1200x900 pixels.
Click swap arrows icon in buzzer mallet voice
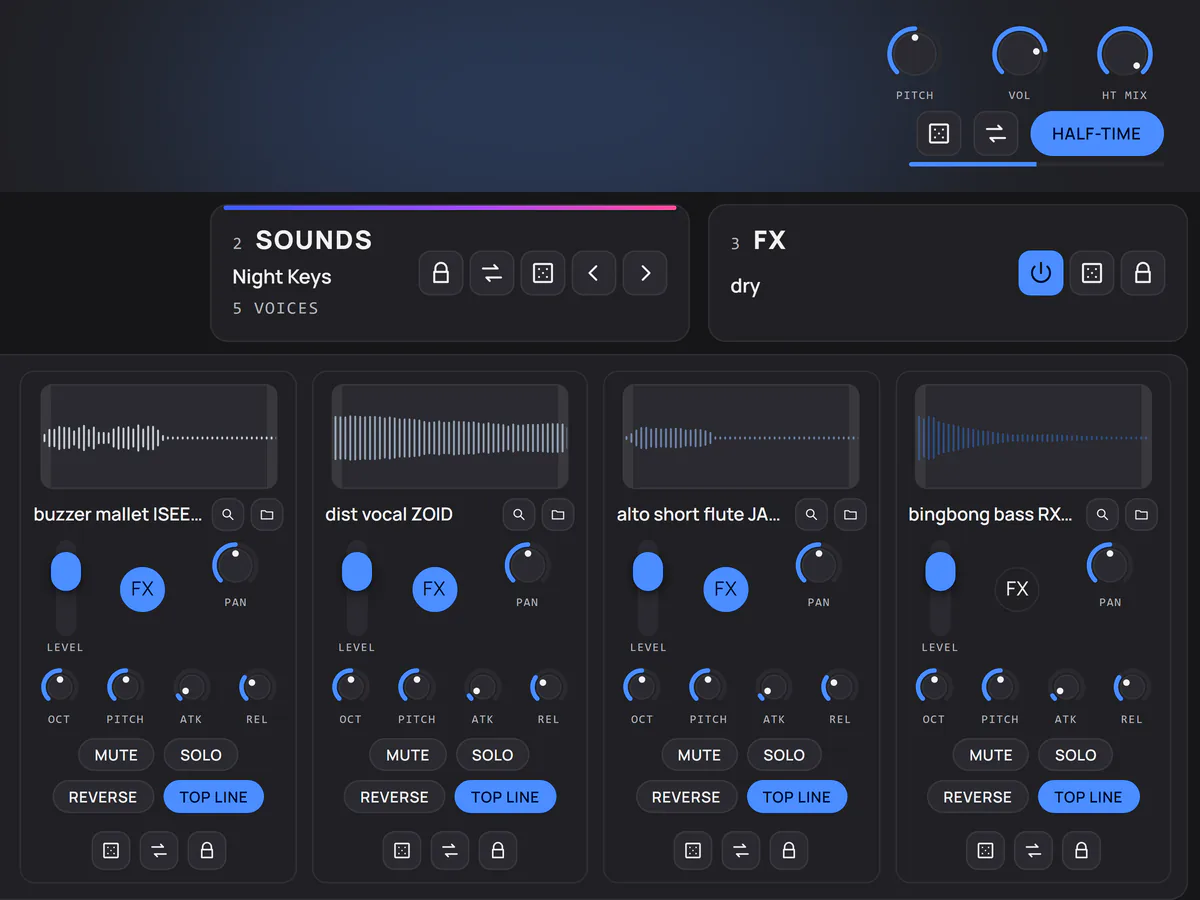pos(159,850)
